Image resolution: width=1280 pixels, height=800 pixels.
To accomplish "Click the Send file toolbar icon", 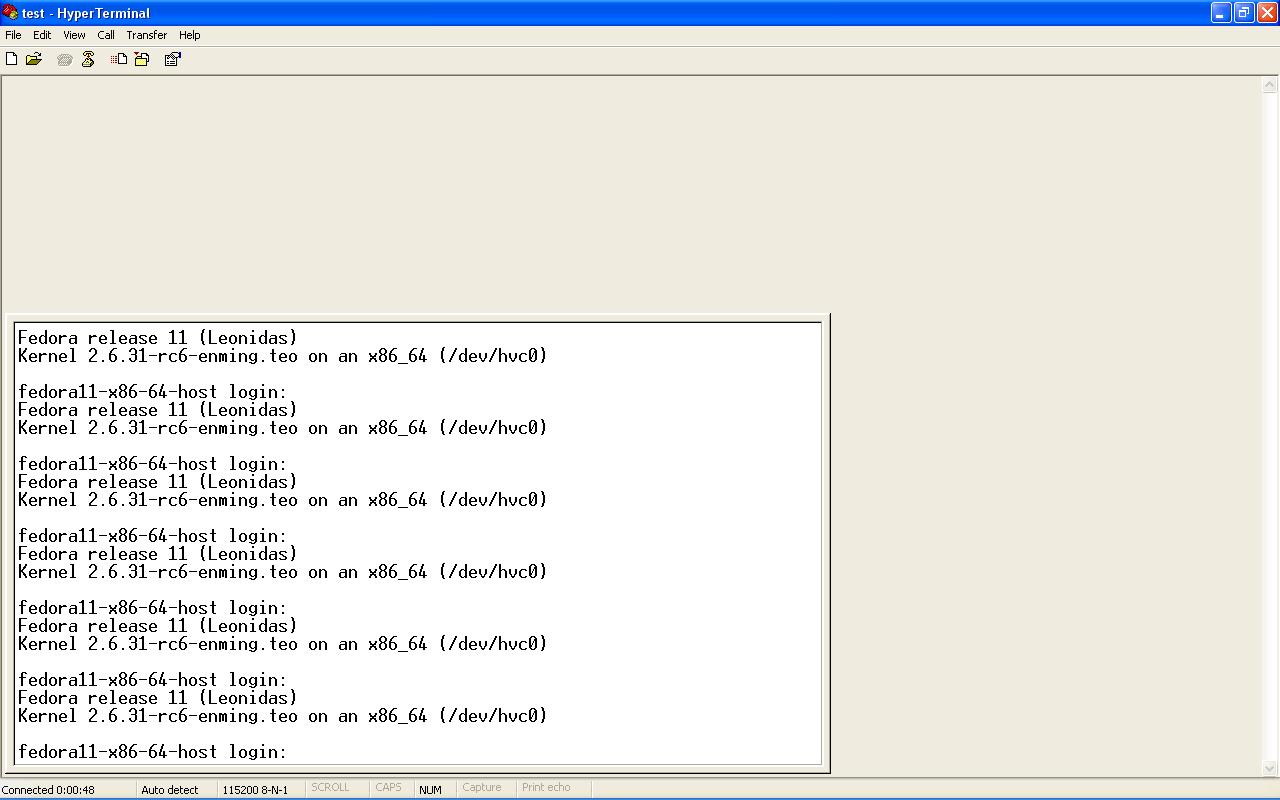I will [119, 59].
